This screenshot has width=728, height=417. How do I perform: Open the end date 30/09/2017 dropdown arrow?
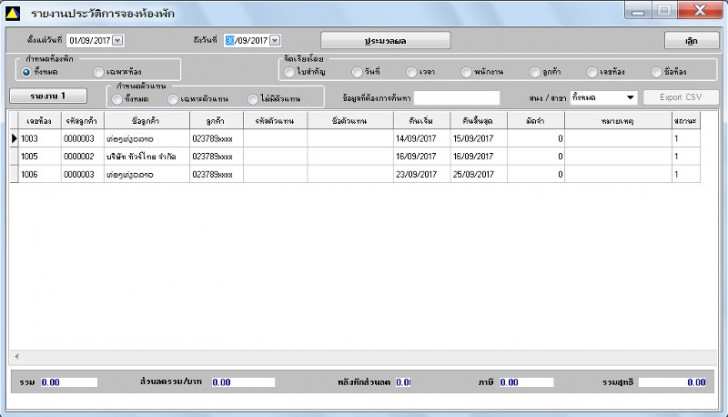275,40
